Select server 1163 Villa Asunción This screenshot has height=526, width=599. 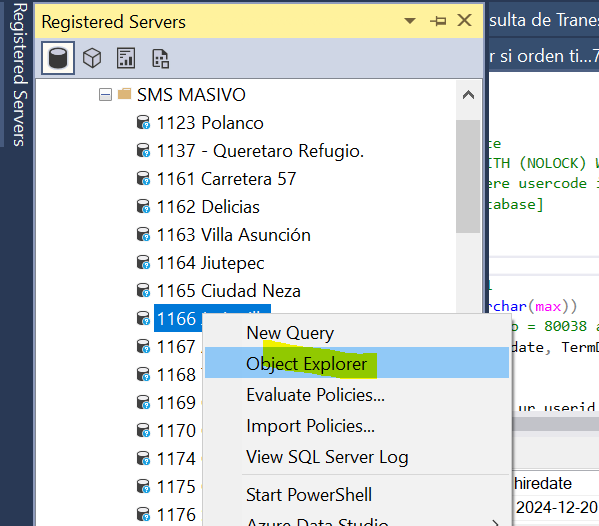[x=233, y=235]
